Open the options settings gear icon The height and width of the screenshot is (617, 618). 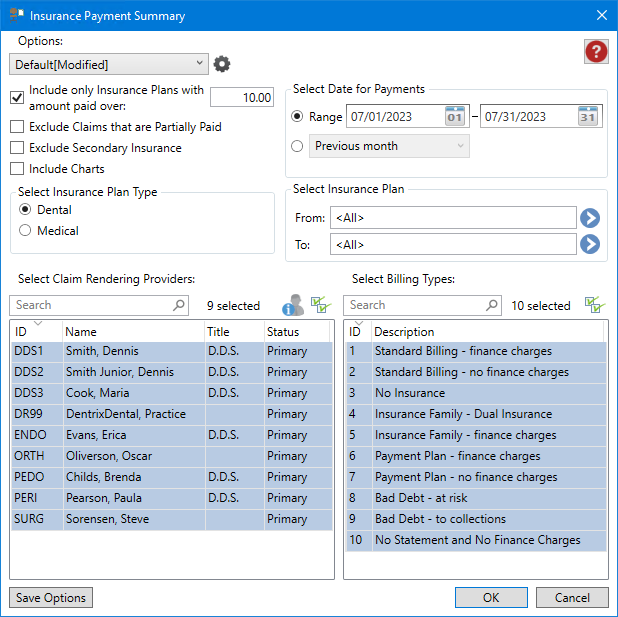pyautogui.click(x=222, y=64)
